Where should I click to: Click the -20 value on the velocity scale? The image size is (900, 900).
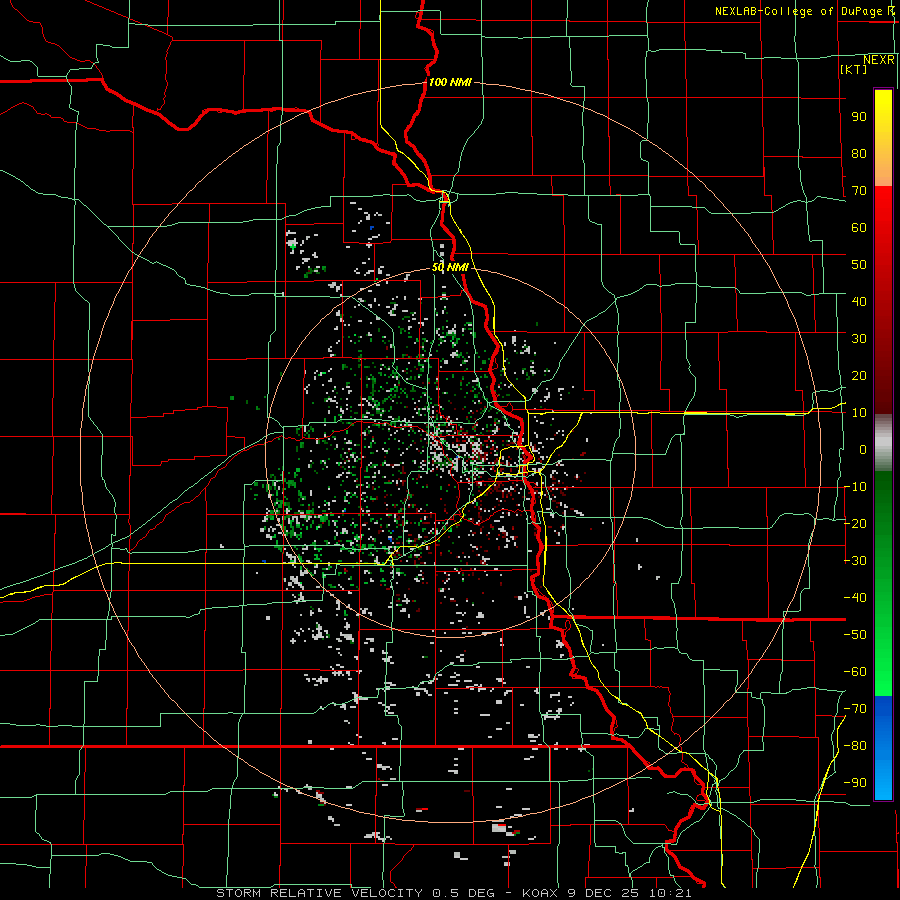[855, 523]
